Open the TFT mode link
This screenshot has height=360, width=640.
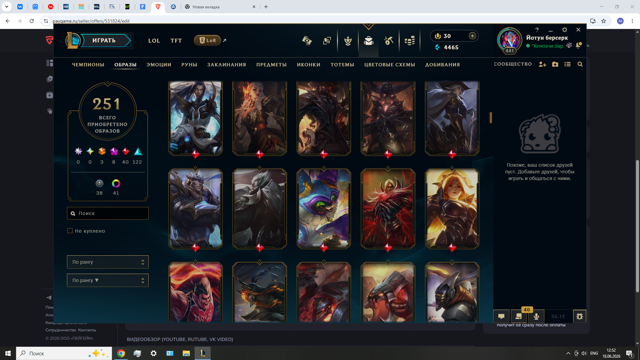coord(176,40)
